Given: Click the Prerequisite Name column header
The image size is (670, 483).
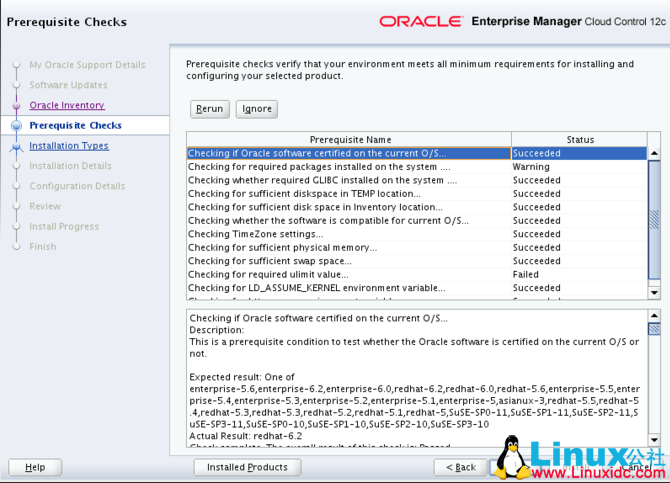Looking at the screenshot, I should (349, 139).
